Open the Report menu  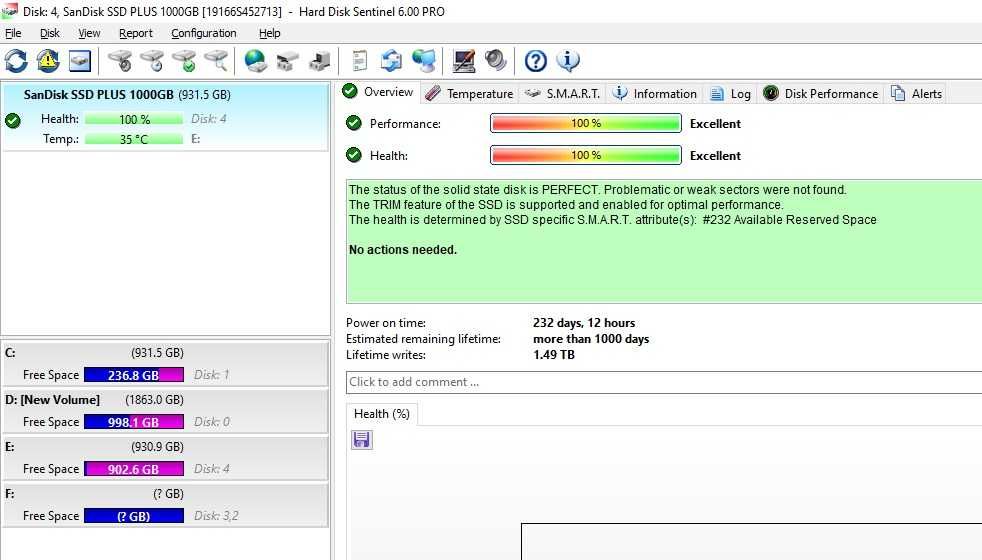coord(135,33)
